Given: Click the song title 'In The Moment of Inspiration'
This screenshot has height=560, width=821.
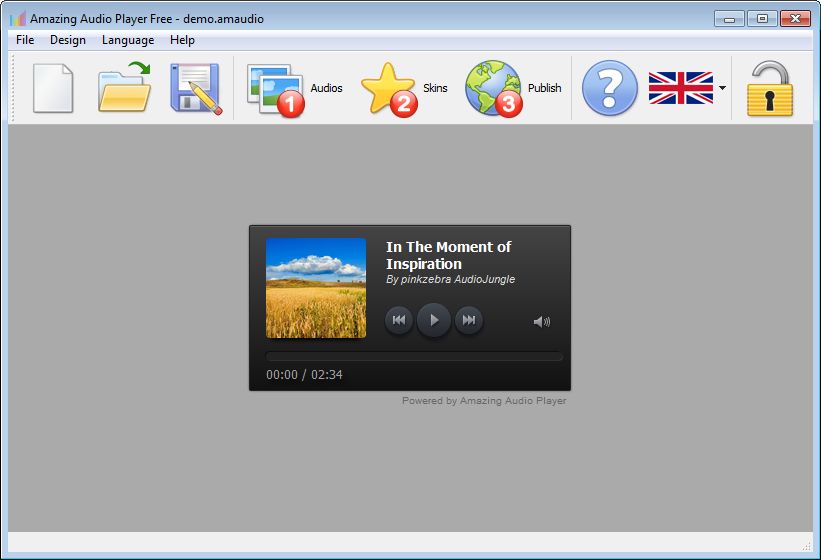Looking at the screenshot, I should click(448, 255).
